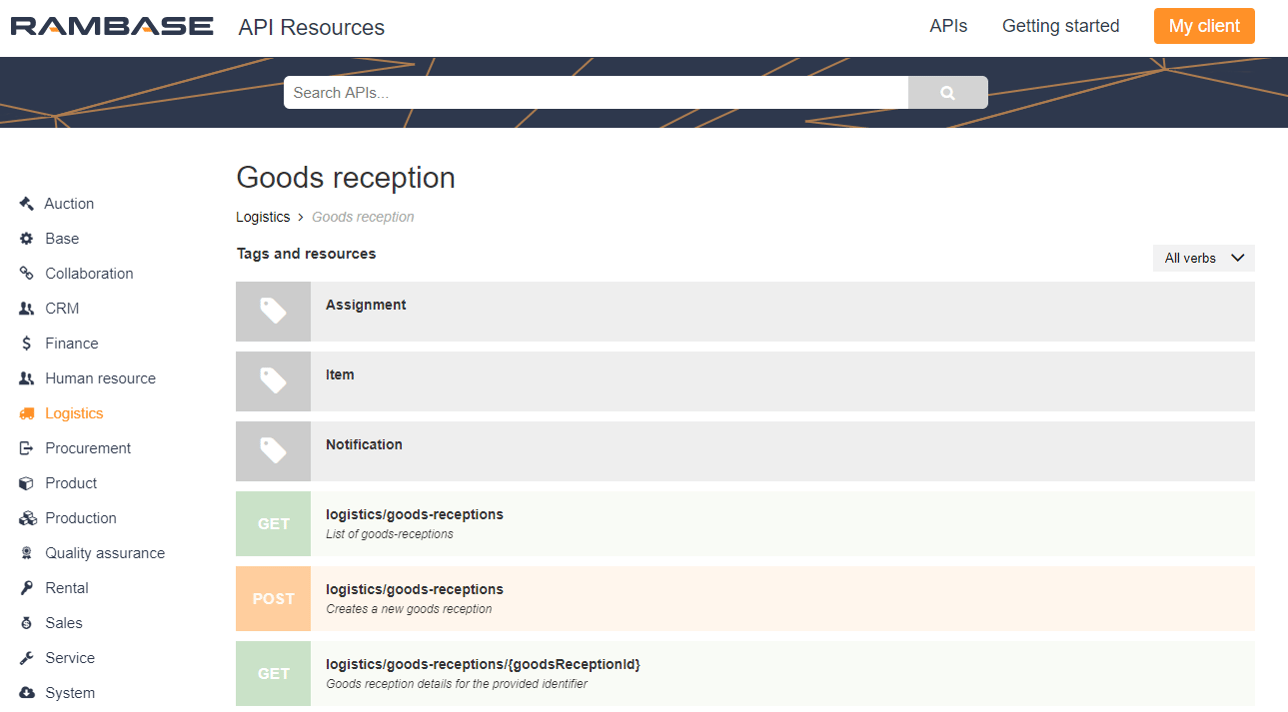Click the Human resource people icon
This screenshot has width=1288, height=712.
(27, 378)
